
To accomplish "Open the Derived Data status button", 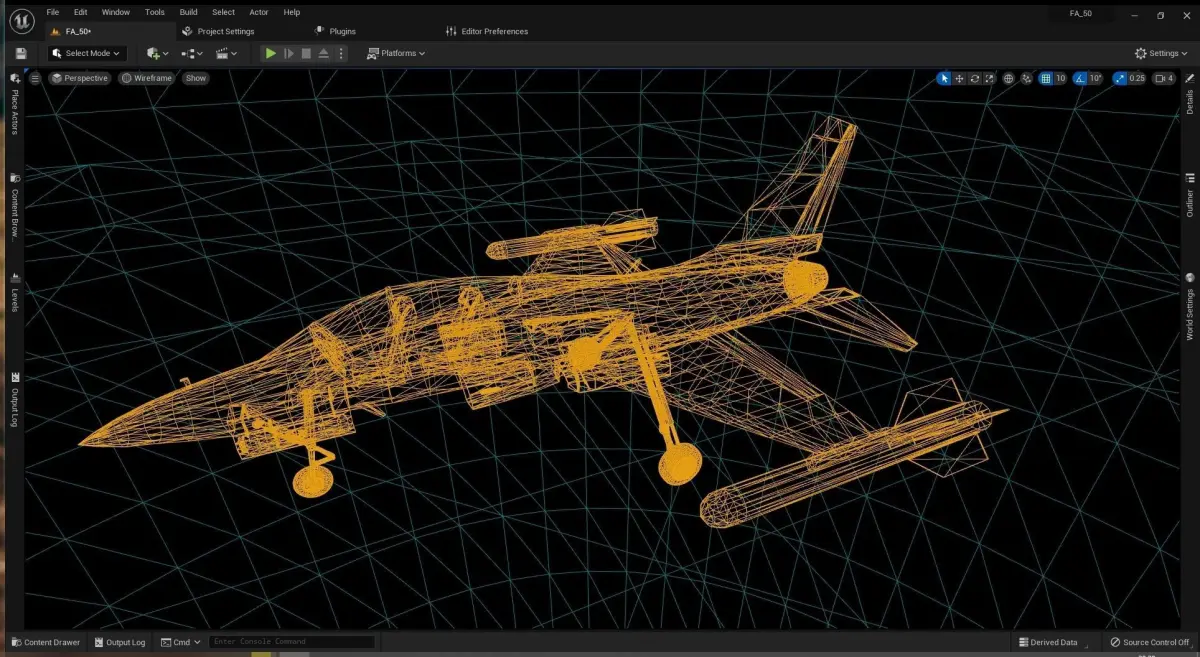I will coord(1049,642).
